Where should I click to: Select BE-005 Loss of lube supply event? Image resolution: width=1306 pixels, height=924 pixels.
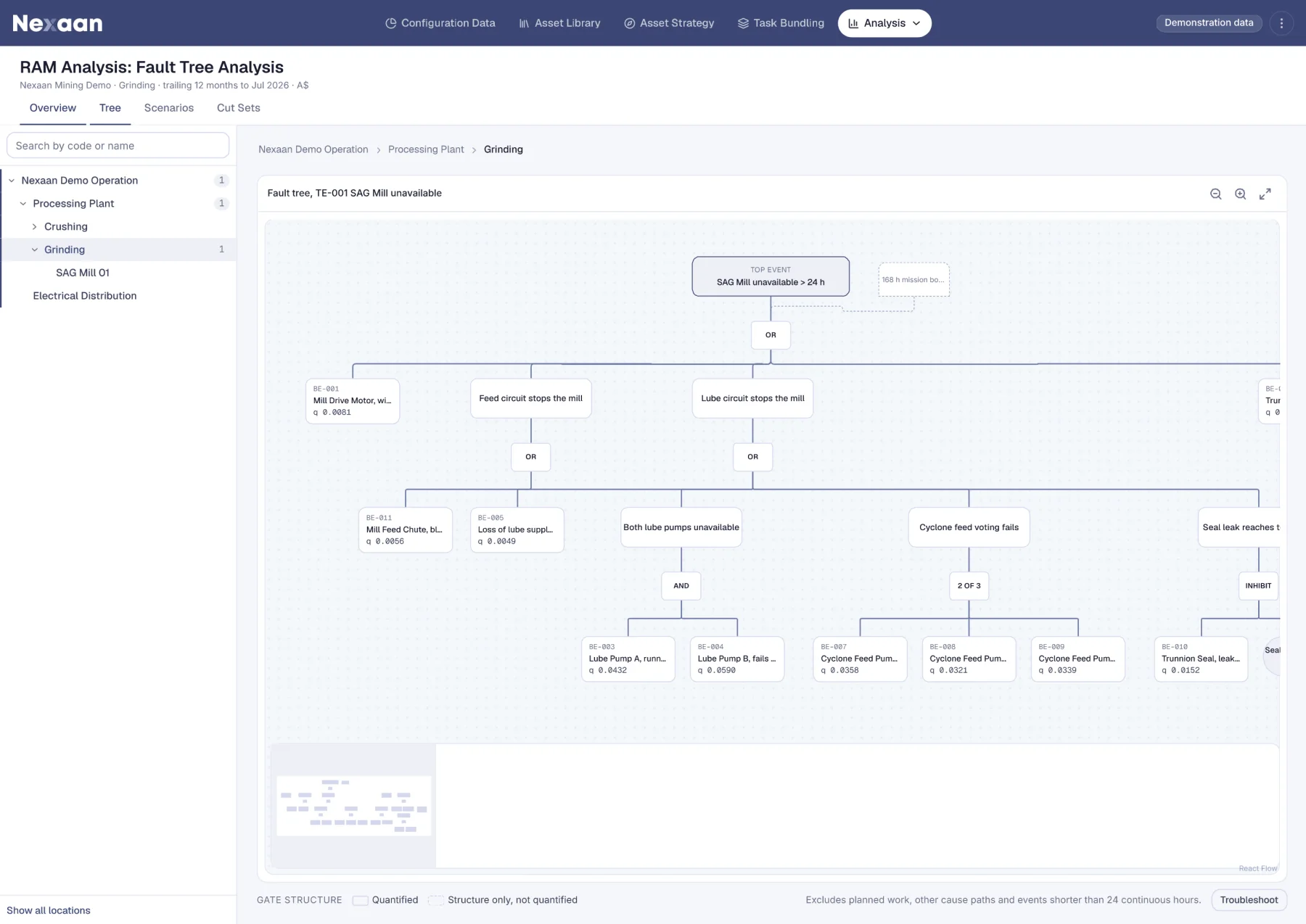click(x=517, y=530)
